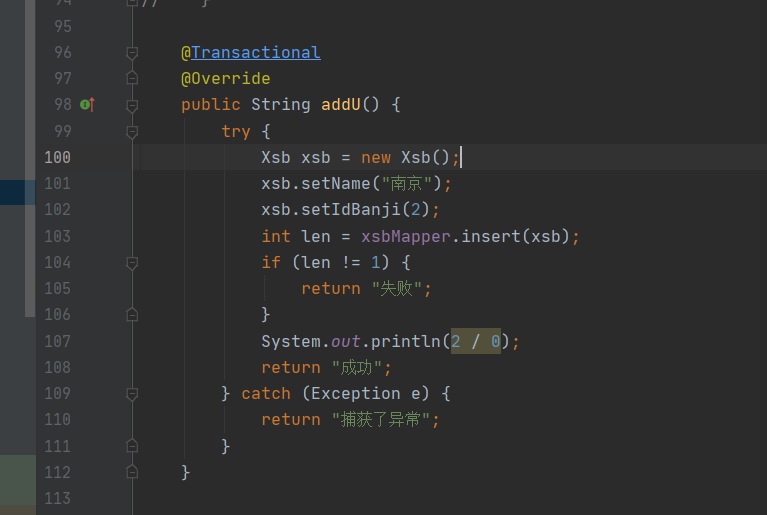Collapse the if block fold on line 104

point(132,263)
